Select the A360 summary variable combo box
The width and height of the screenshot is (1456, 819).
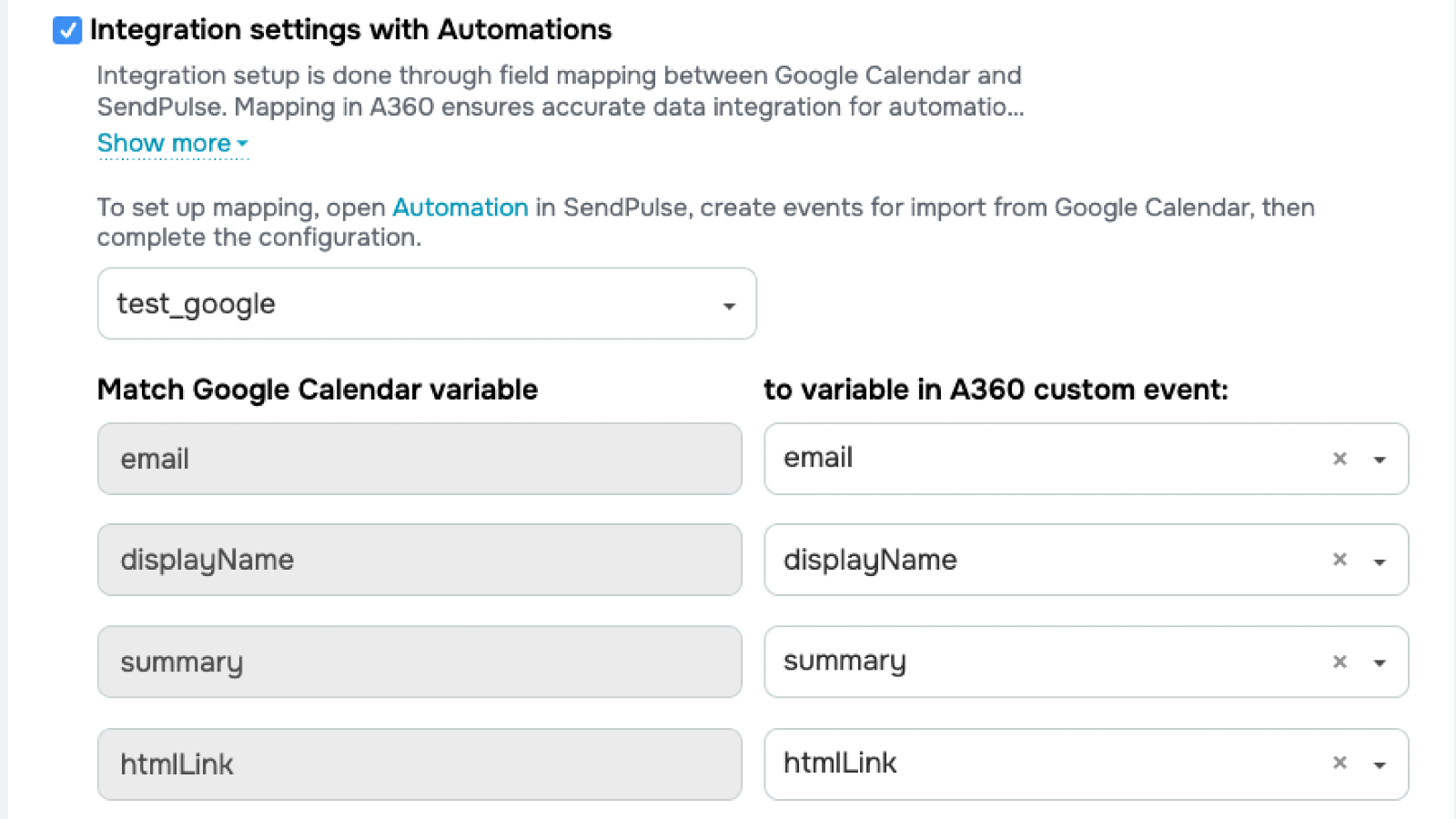pyautogui.click(x=1037, y=662)
